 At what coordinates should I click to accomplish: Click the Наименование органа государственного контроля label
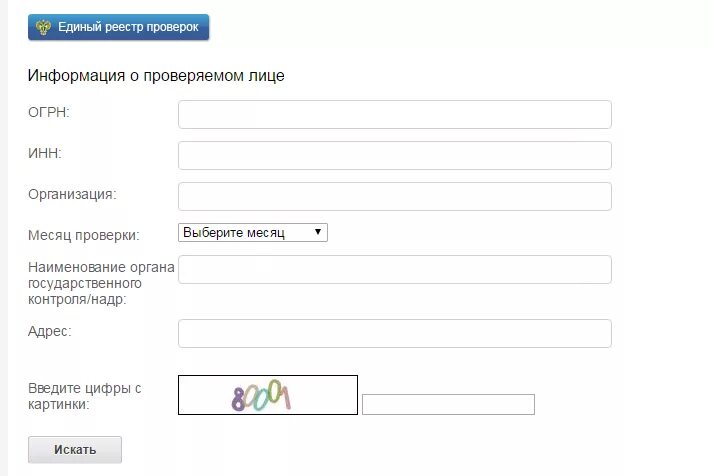(101, 283)
